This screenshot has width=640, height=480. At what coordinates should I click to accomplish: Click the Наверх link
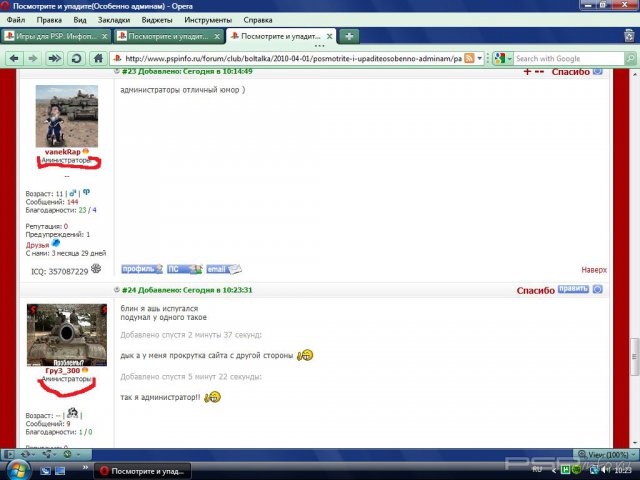pos(593,270)
